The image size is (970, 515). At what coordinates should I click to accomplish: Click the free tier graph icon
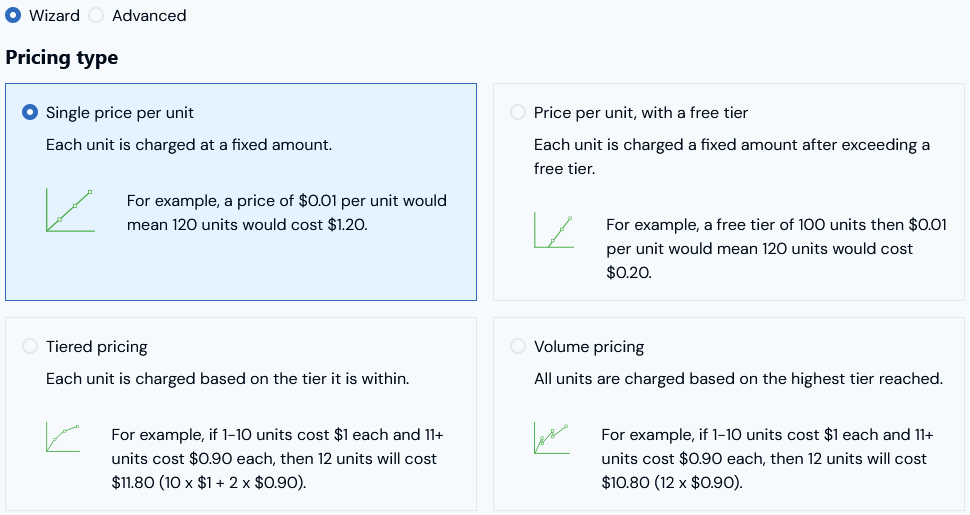tap(554, 230)
